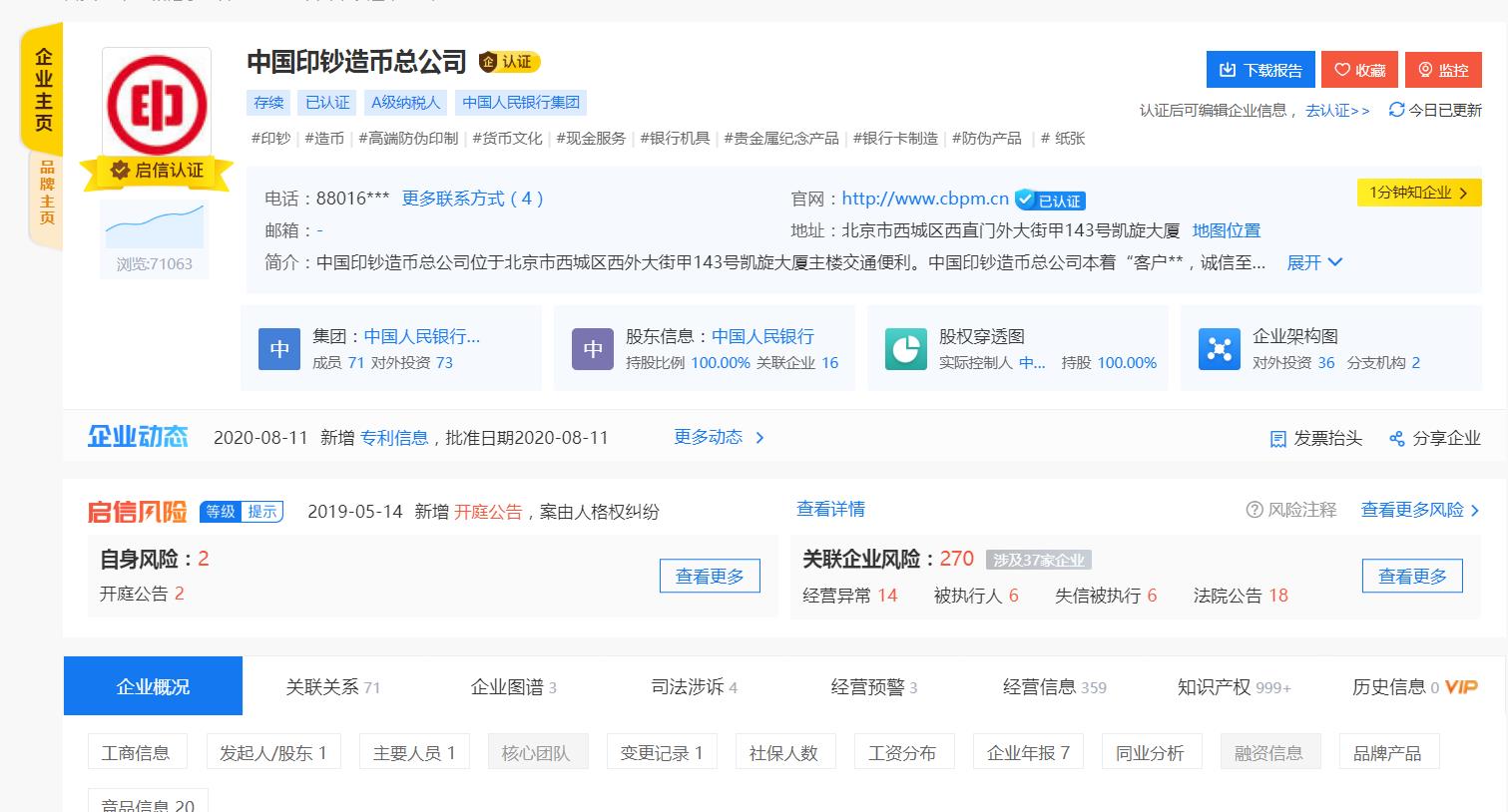
Task: Open the 企业架构图 network icon
Action: click(1220, 349)
